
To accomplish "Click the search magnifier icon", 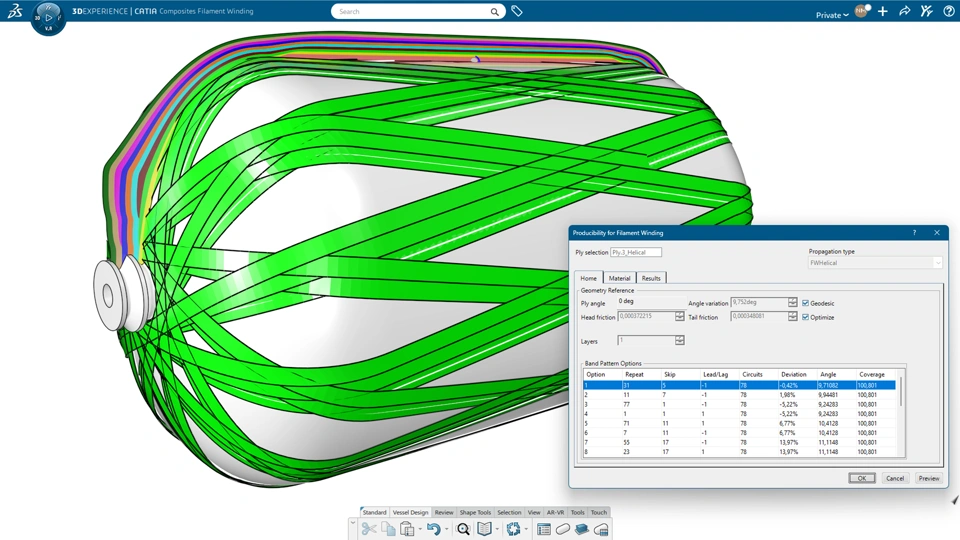I will [494, 12].
